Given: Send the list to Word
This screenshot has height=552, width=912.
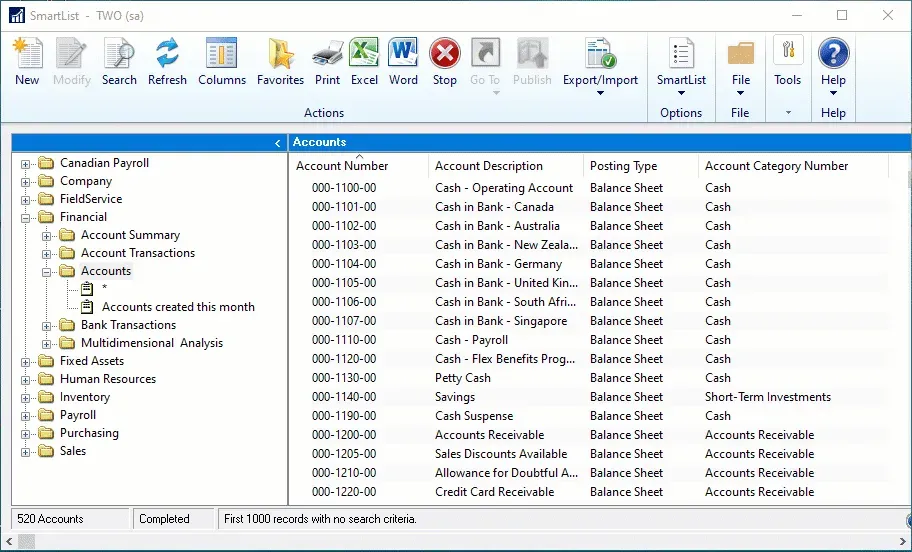Looking at the screenshot, I should [403, 61].
